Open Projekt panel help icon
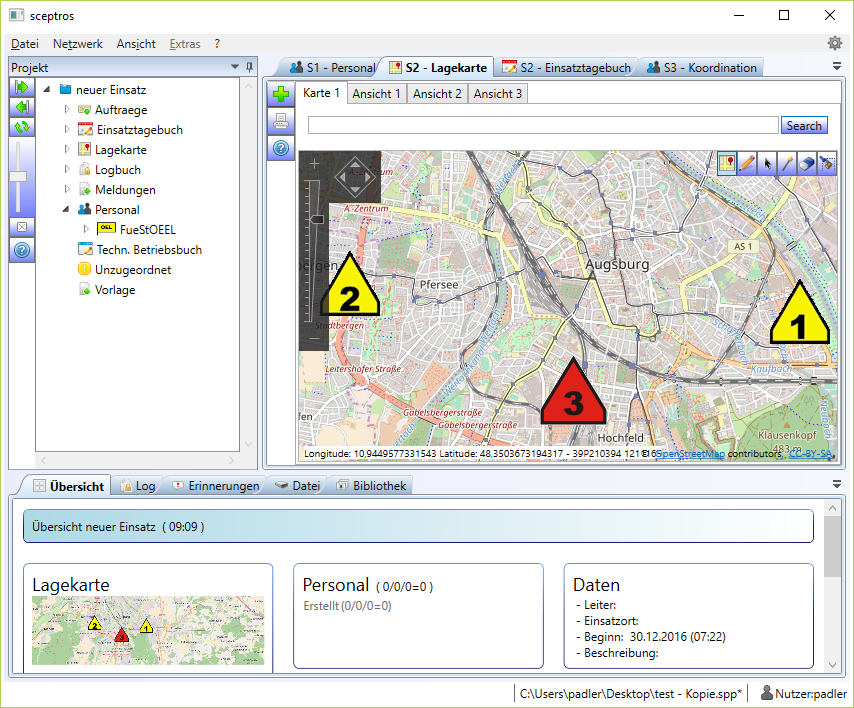The width and height of the screenshot is (854, 708). tap(22, 250)
